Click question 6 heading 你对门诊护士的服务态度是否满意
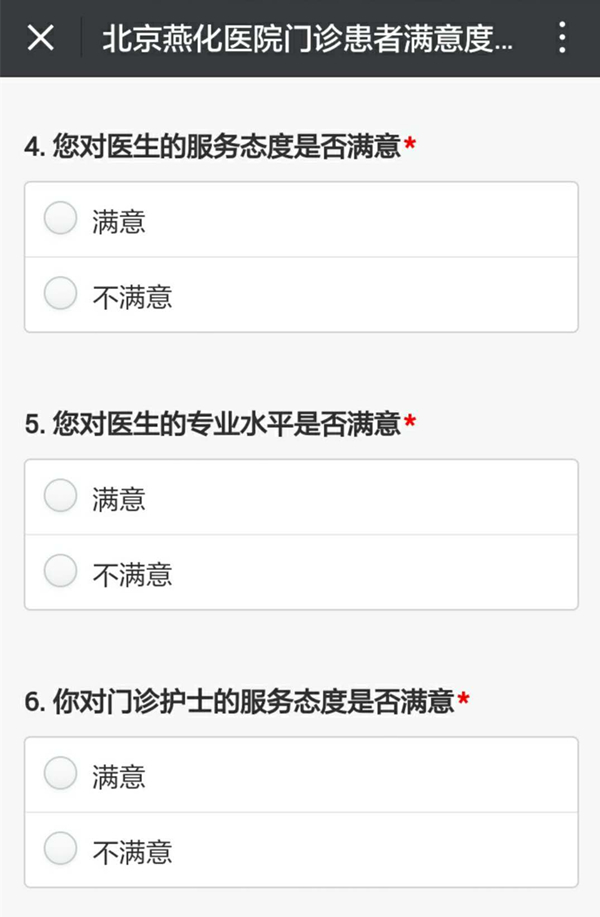Image resolution: width=600 pixels, height=917 pixels. pos(240,701)
